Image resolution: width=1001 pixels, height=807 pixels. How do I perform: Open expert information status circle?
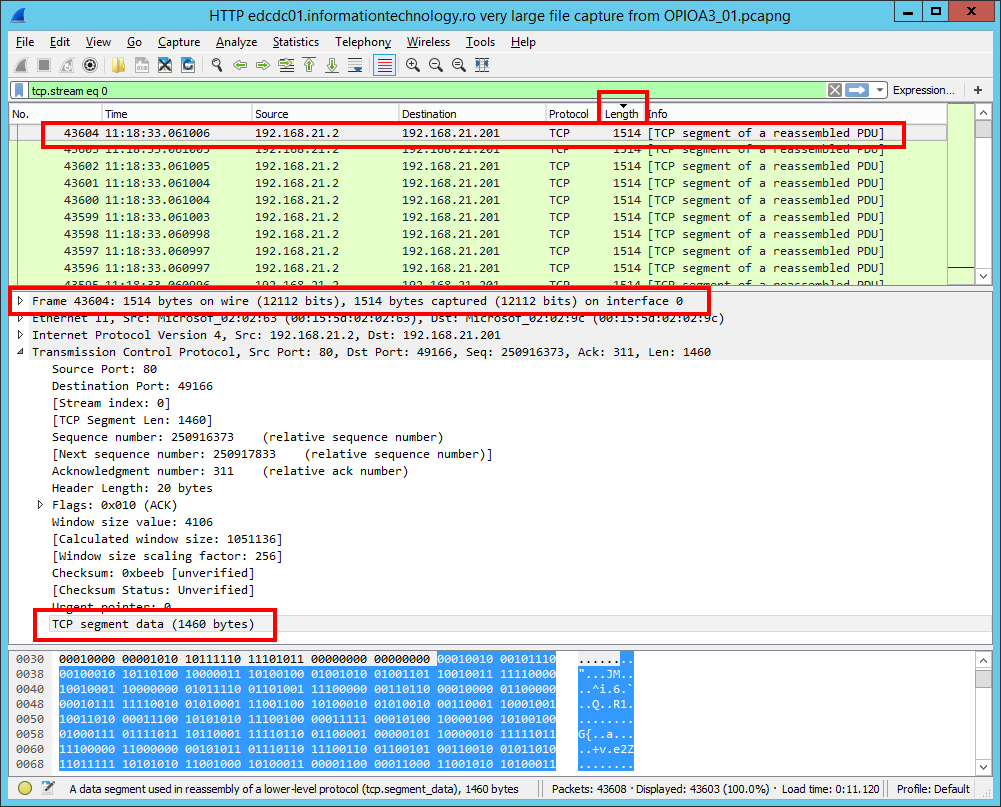point(25,788)
